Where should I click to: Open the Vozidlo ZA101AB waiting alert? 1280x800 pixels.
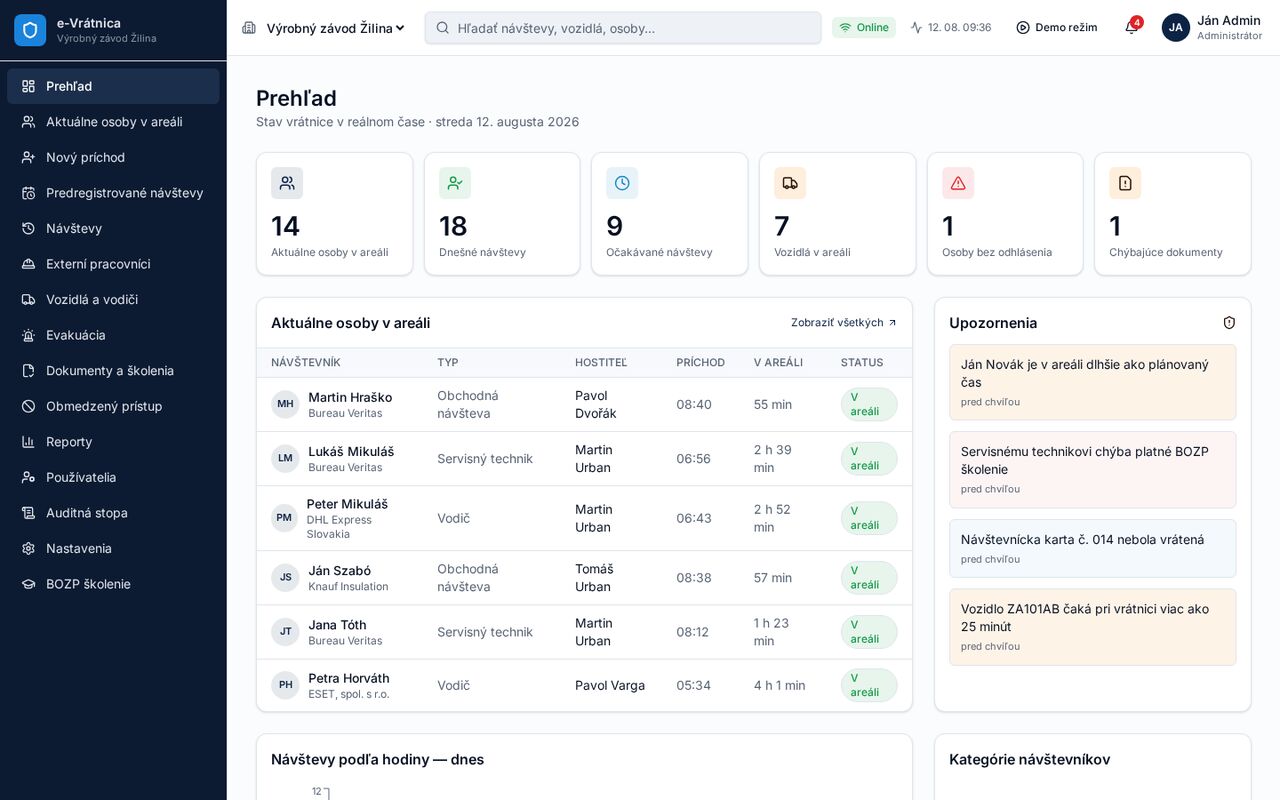tap(1093, 627)
